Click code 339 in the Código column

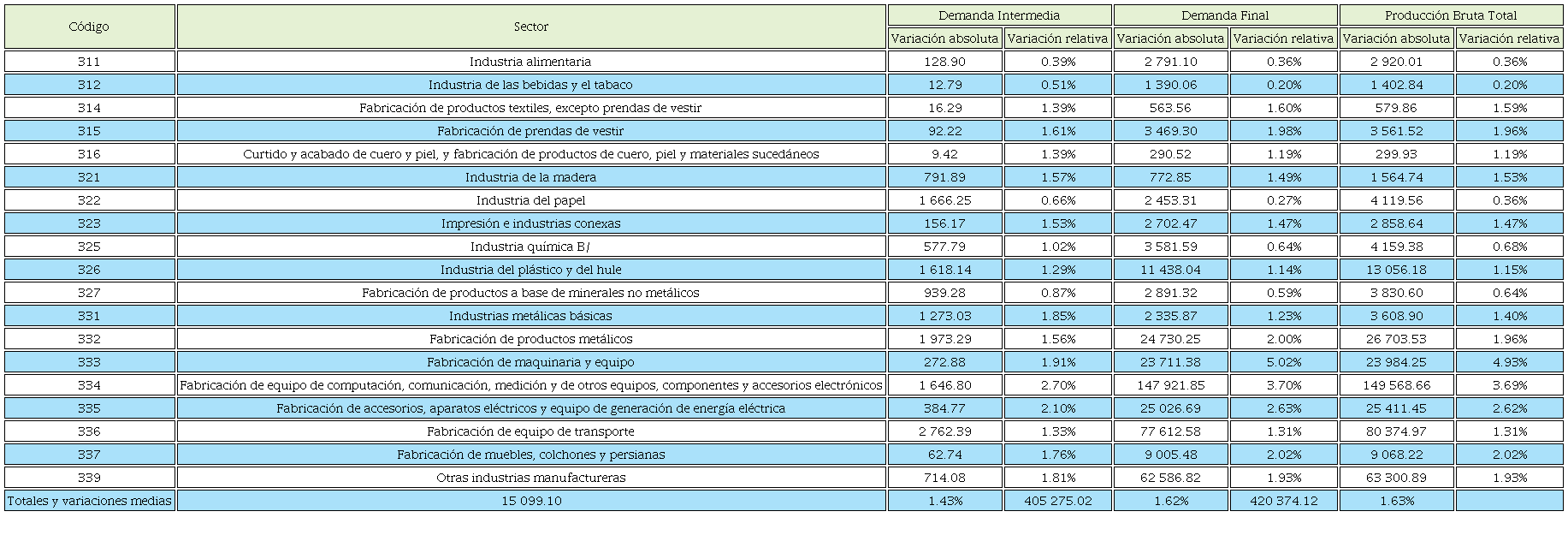point(89,478)
